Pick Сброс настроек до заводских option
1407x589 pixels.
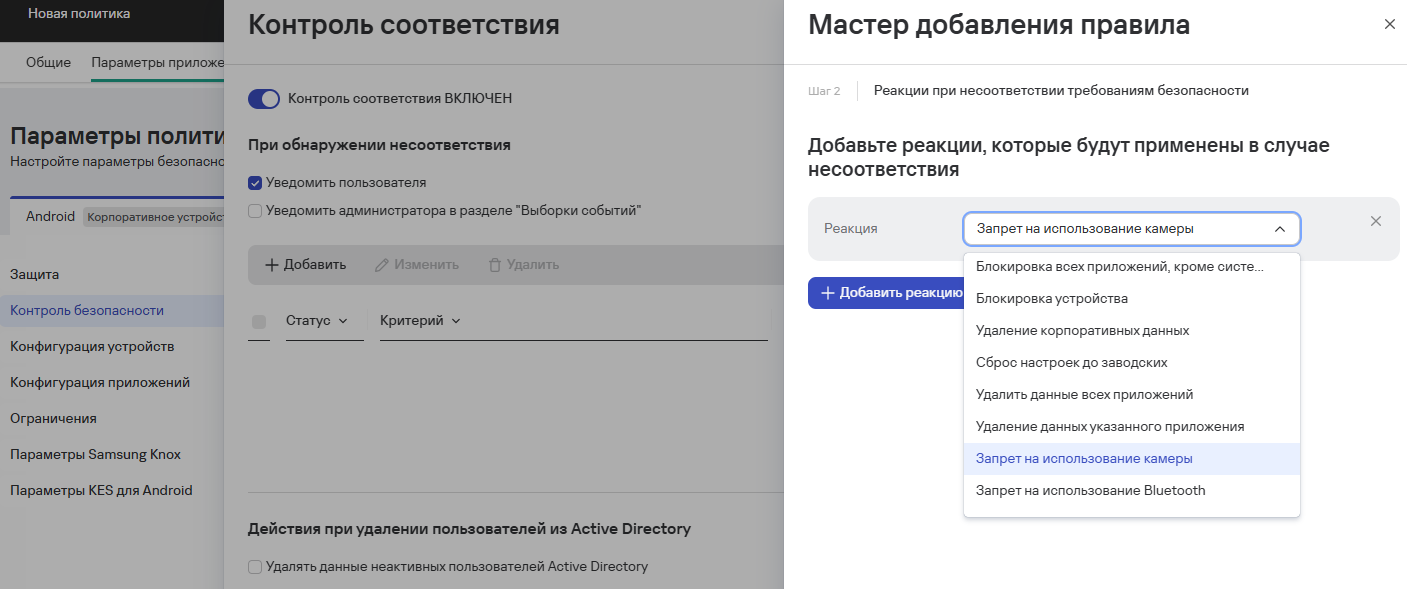coord(1071,363)
